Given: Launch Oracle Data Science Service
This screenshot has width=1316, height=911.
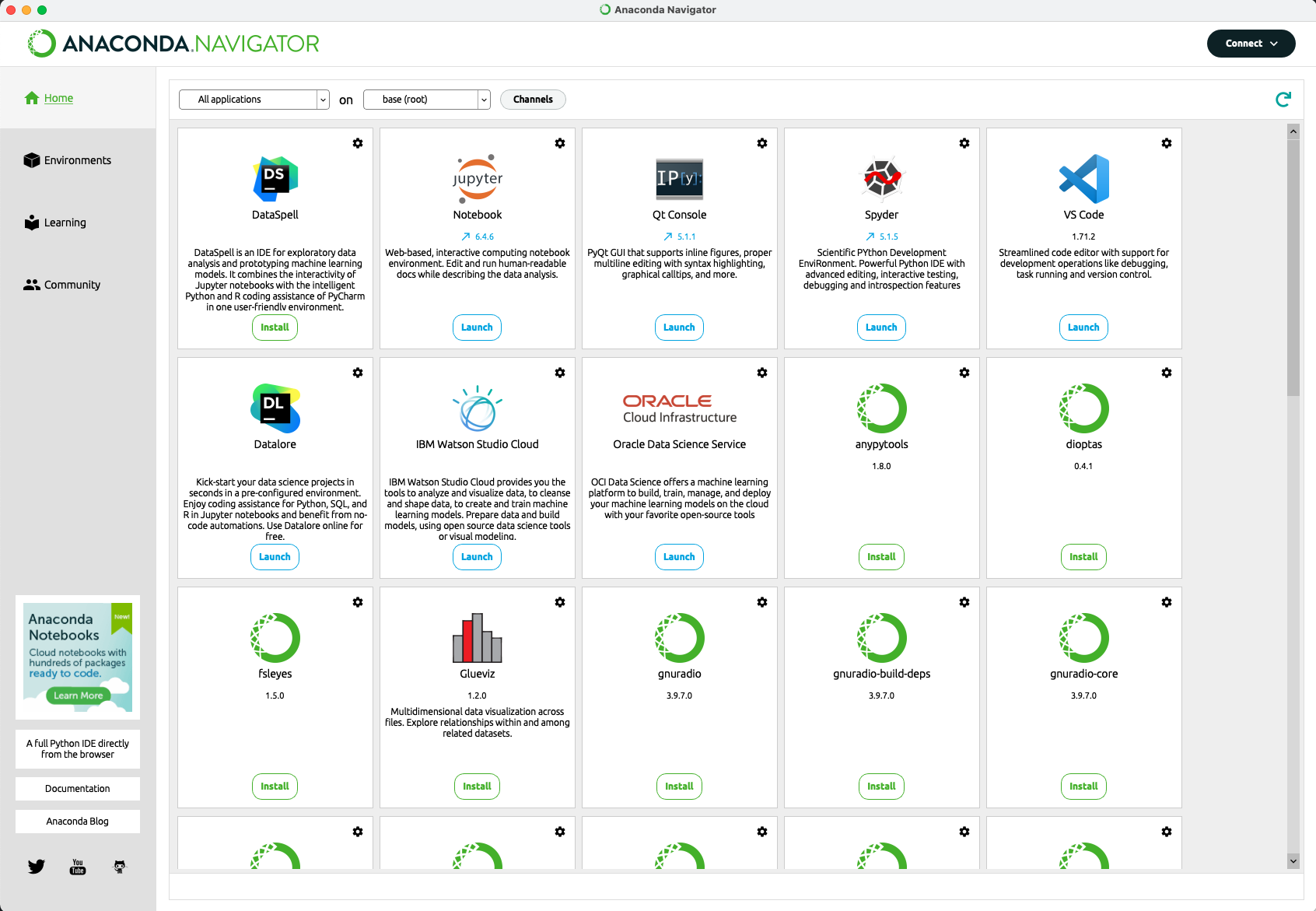Looking at the screenshot, I should click(679, 557).
